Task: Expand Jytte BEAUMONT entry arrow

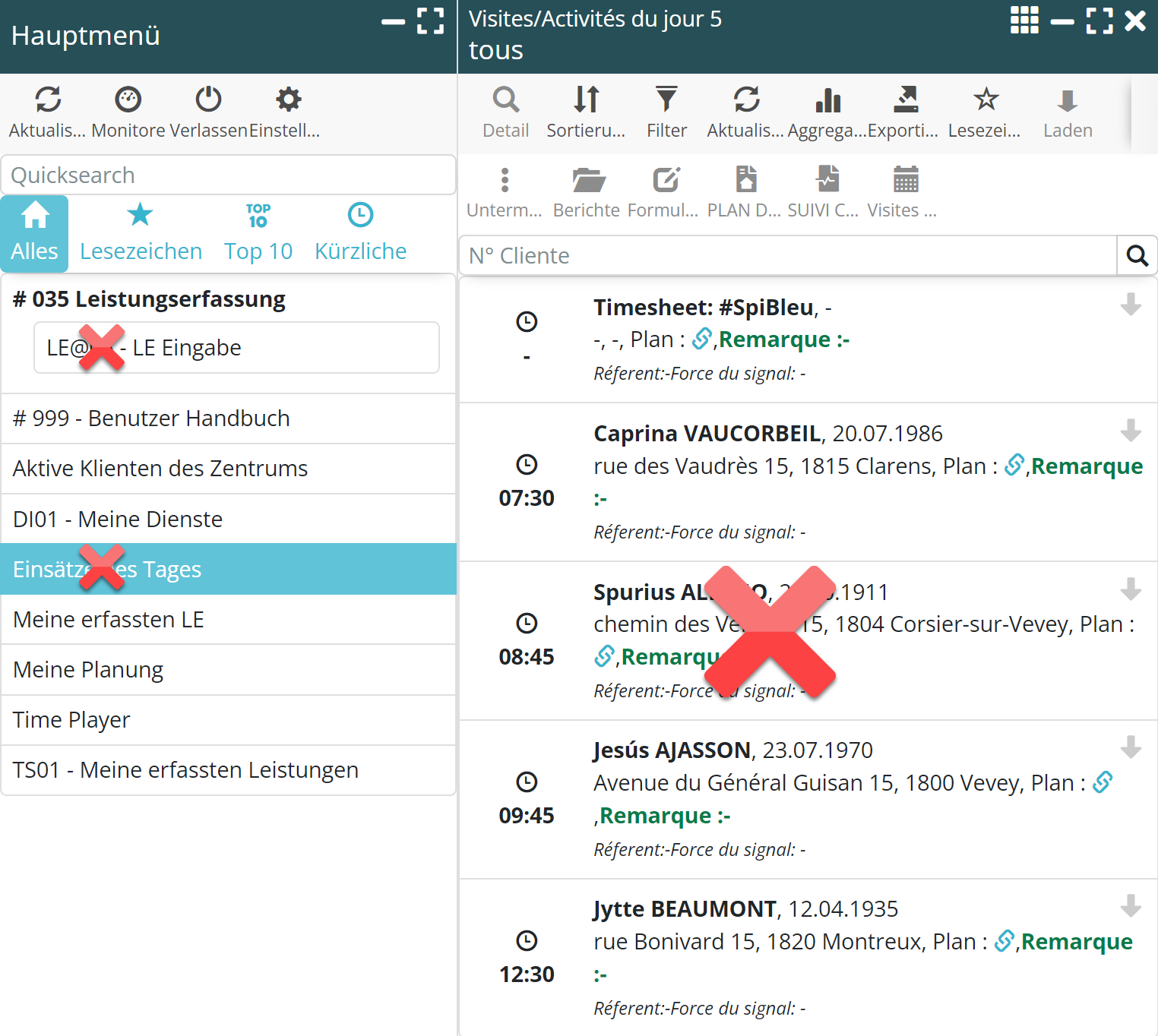Action: click(1131, 906)
